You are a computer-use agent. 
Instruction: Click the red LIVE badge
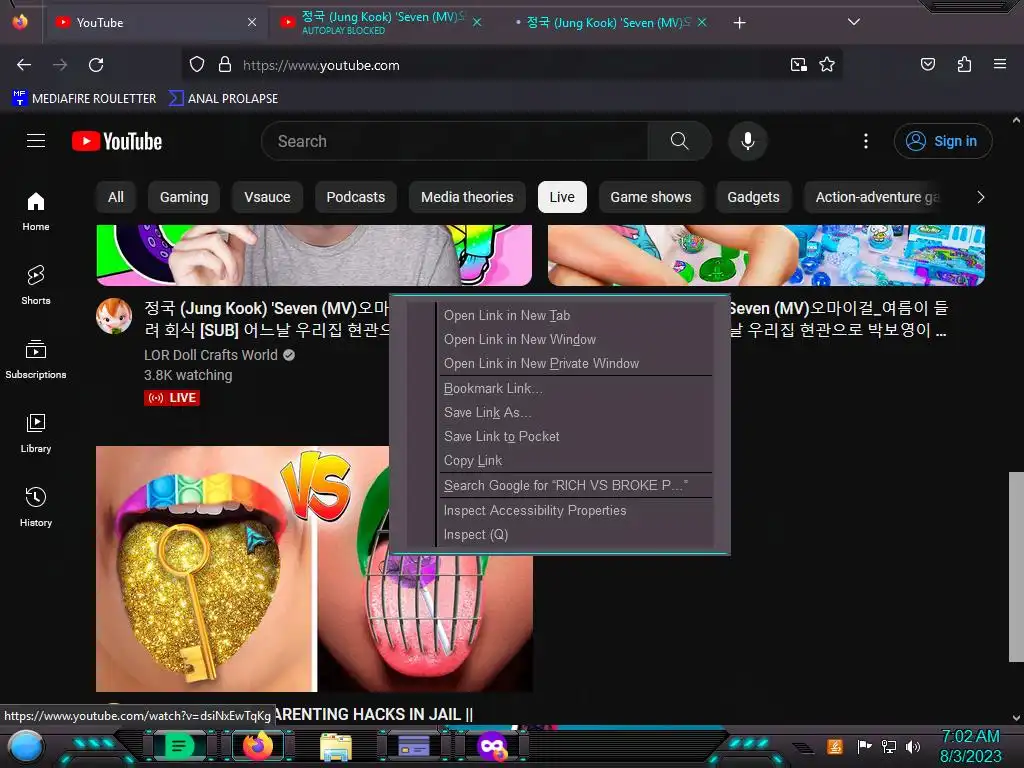tap(172, 398)
